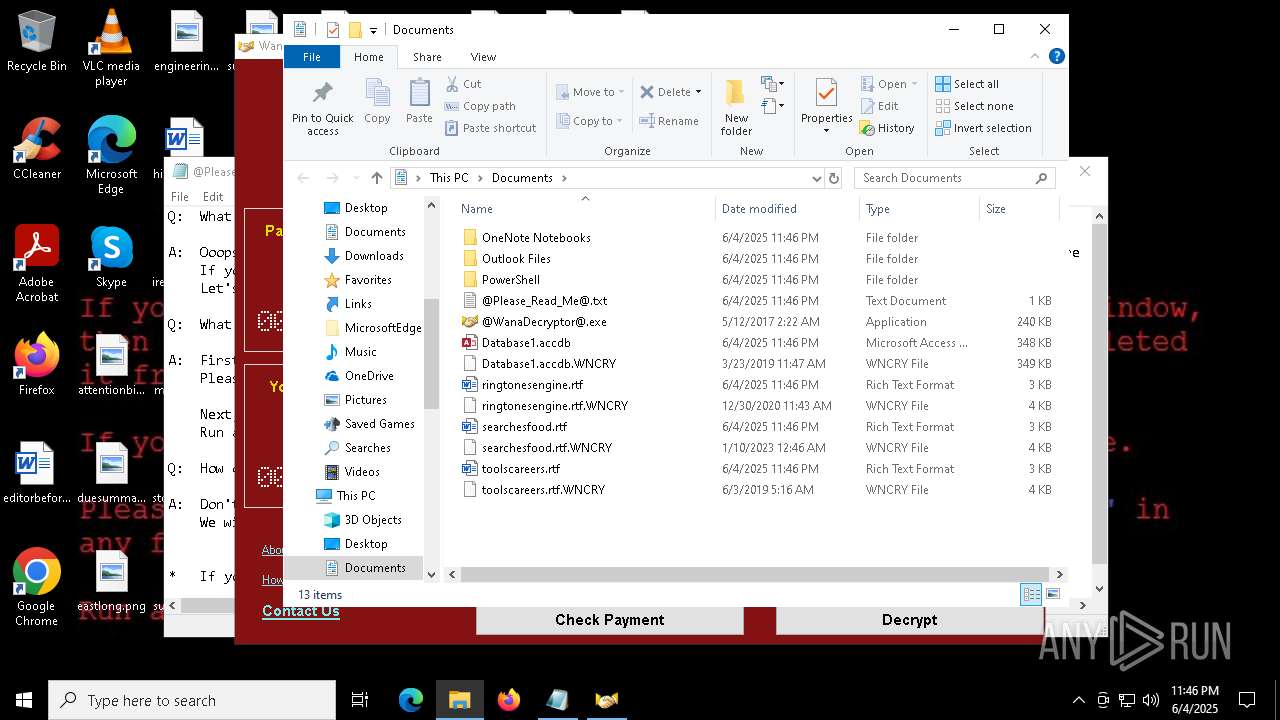1280x720 pixels.
Task: Refresh the Documents folder view
Action: pyautogui.click(x=834, y=178)
